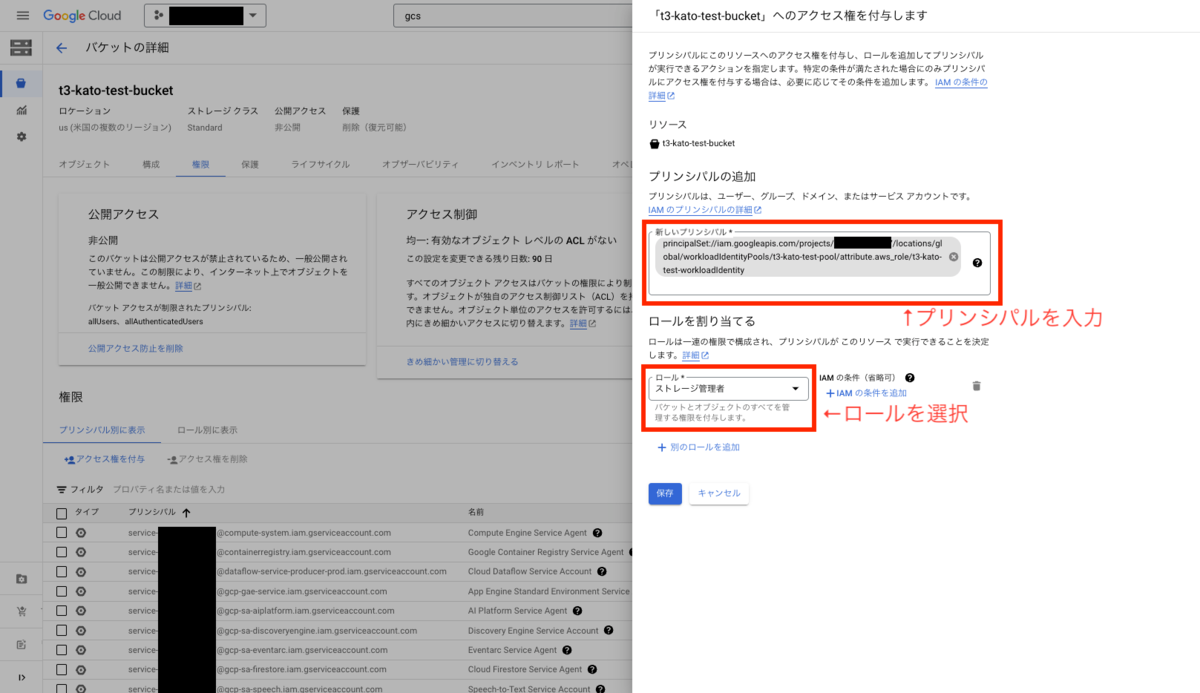The height and width of the screenshot is (693, 1200).
Task: Open help icon next to new principal field
Action: tap(977, 263)
